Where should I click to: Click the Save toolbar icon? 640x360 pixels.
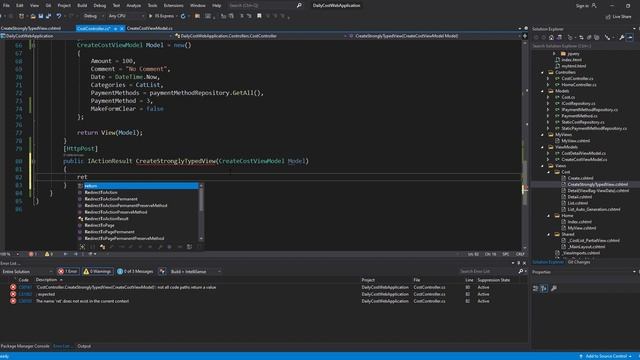pos(41,16)
